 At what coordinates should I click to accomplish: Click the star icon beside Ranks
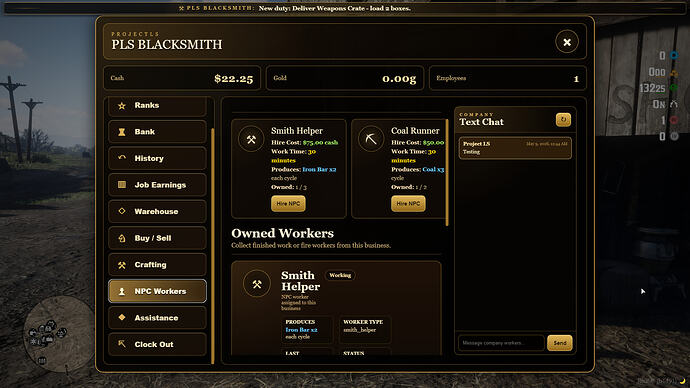(122, 106)
